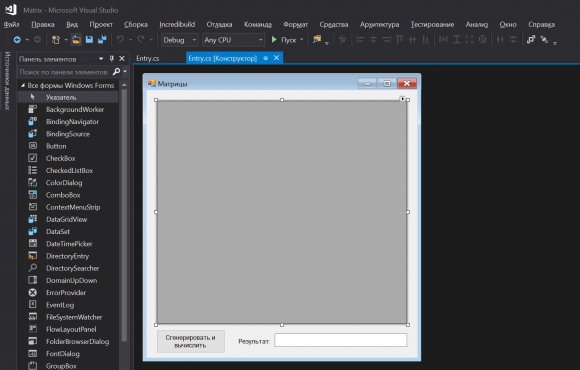Start debugging with the Пуск button

pyautogui.click(x=284, y=40)
